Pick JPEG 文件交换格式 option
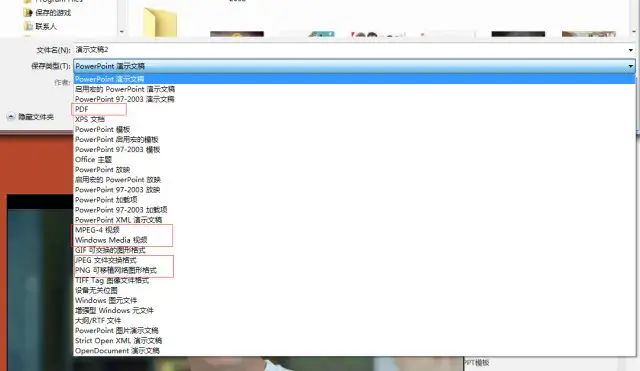The height and width of the screenshot is (371, 640). coord(354,260)
